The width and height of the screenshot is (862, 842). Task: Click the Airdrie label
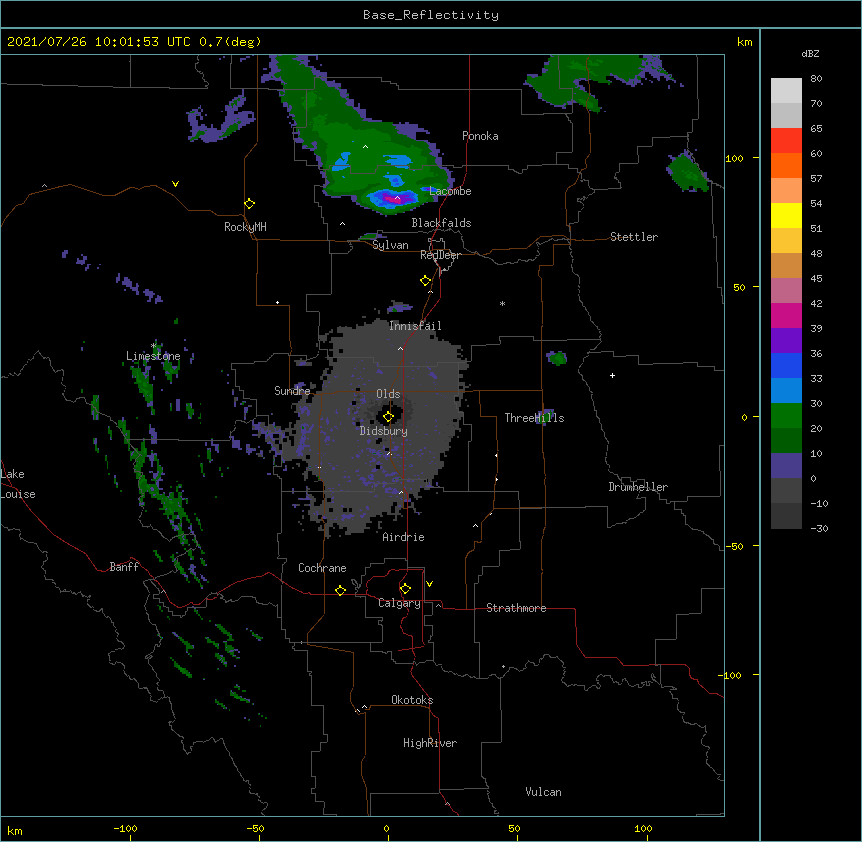[403, 537]
